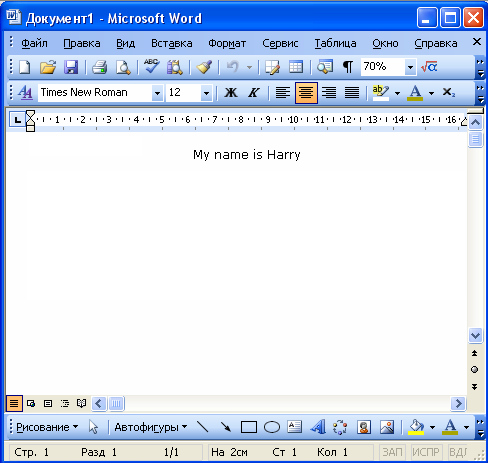
Task: Enable justified text alignment
Action: click(352, 93)
